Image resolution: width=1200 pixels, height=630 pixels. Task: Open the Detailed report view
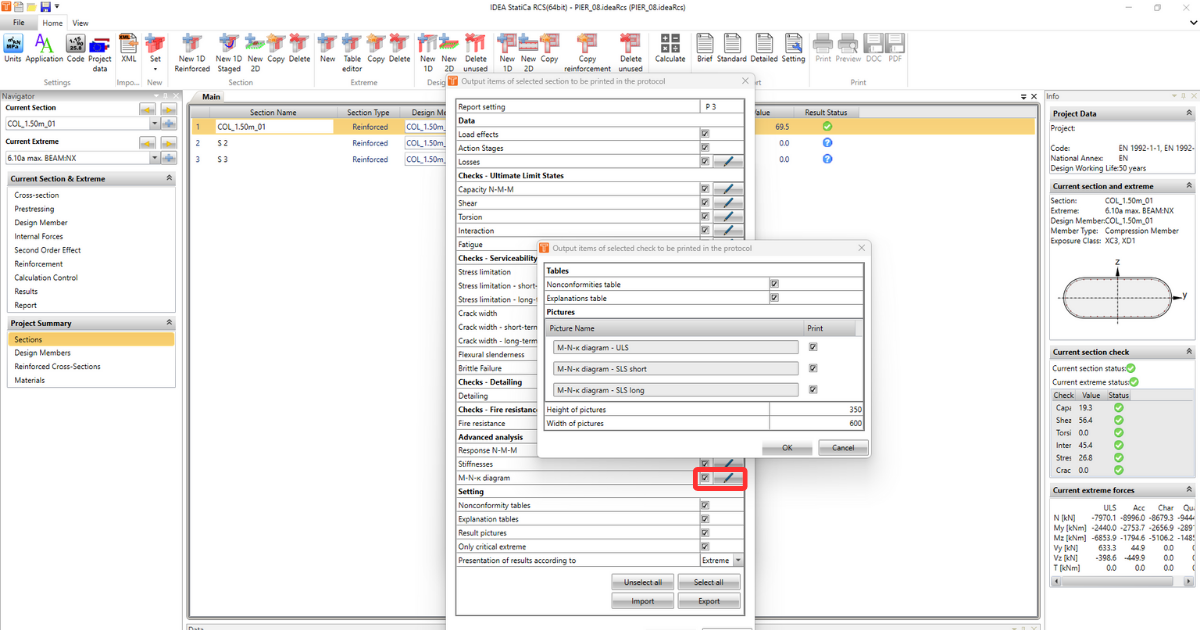click(x=763, y=47)
